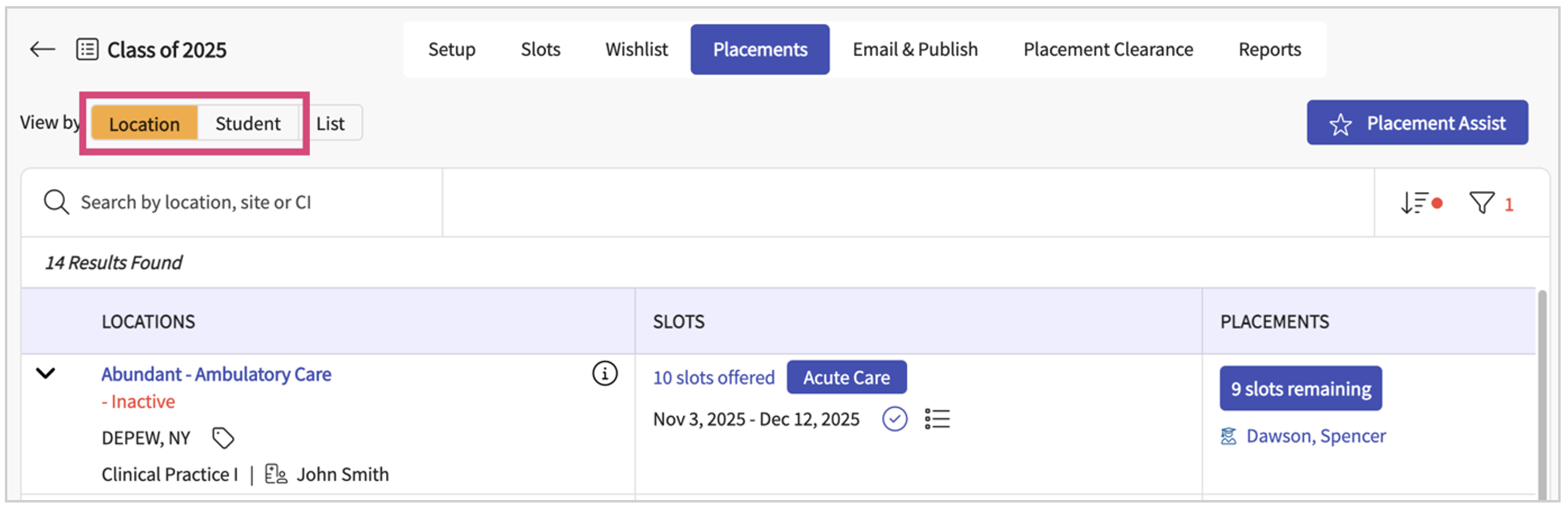Collapse the Abundant - Ambulatory Care row

coord(46,373)
